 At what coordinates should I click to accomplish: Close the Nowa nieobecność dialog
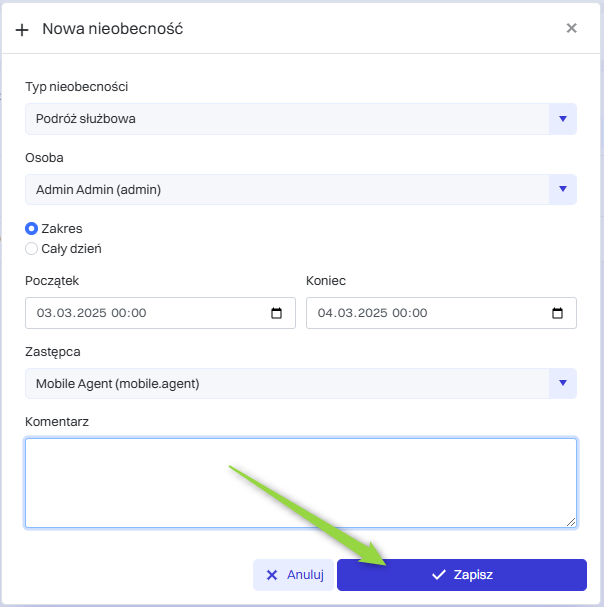pyautogui.click(x=572, y=28)
